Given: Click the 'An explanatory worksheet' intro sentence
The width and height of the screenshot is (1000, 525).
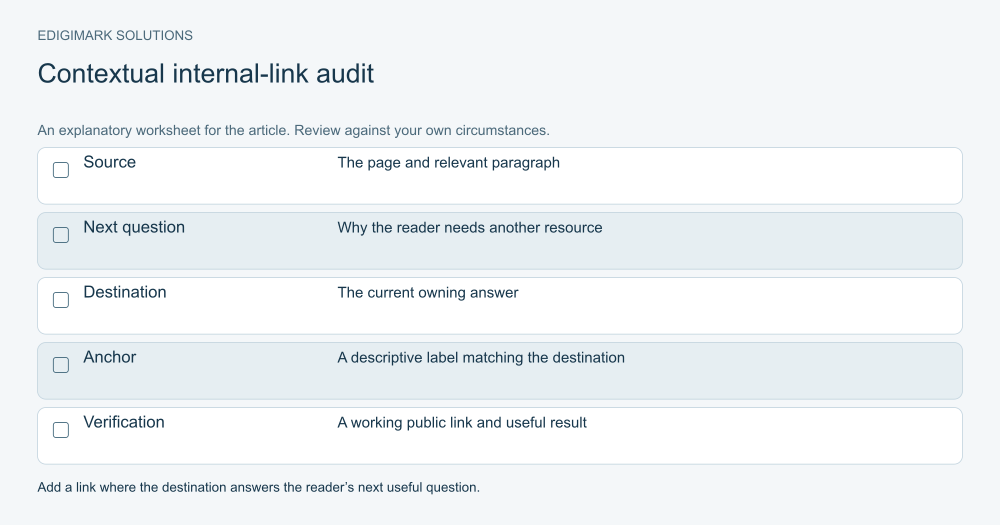Looking at the screenshot, I should click(293, 130).
